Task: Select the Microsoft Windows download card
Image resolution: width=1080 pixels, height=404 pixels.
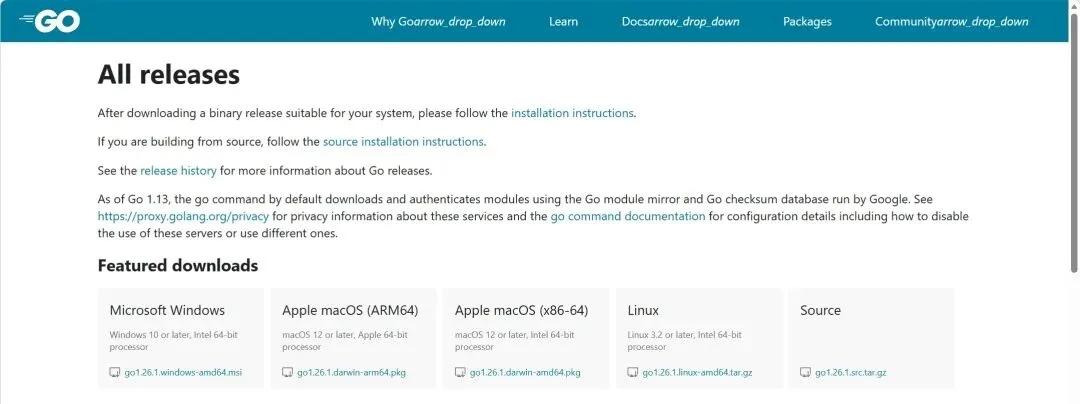Action: pyautogui.click(x=181, y=337)
